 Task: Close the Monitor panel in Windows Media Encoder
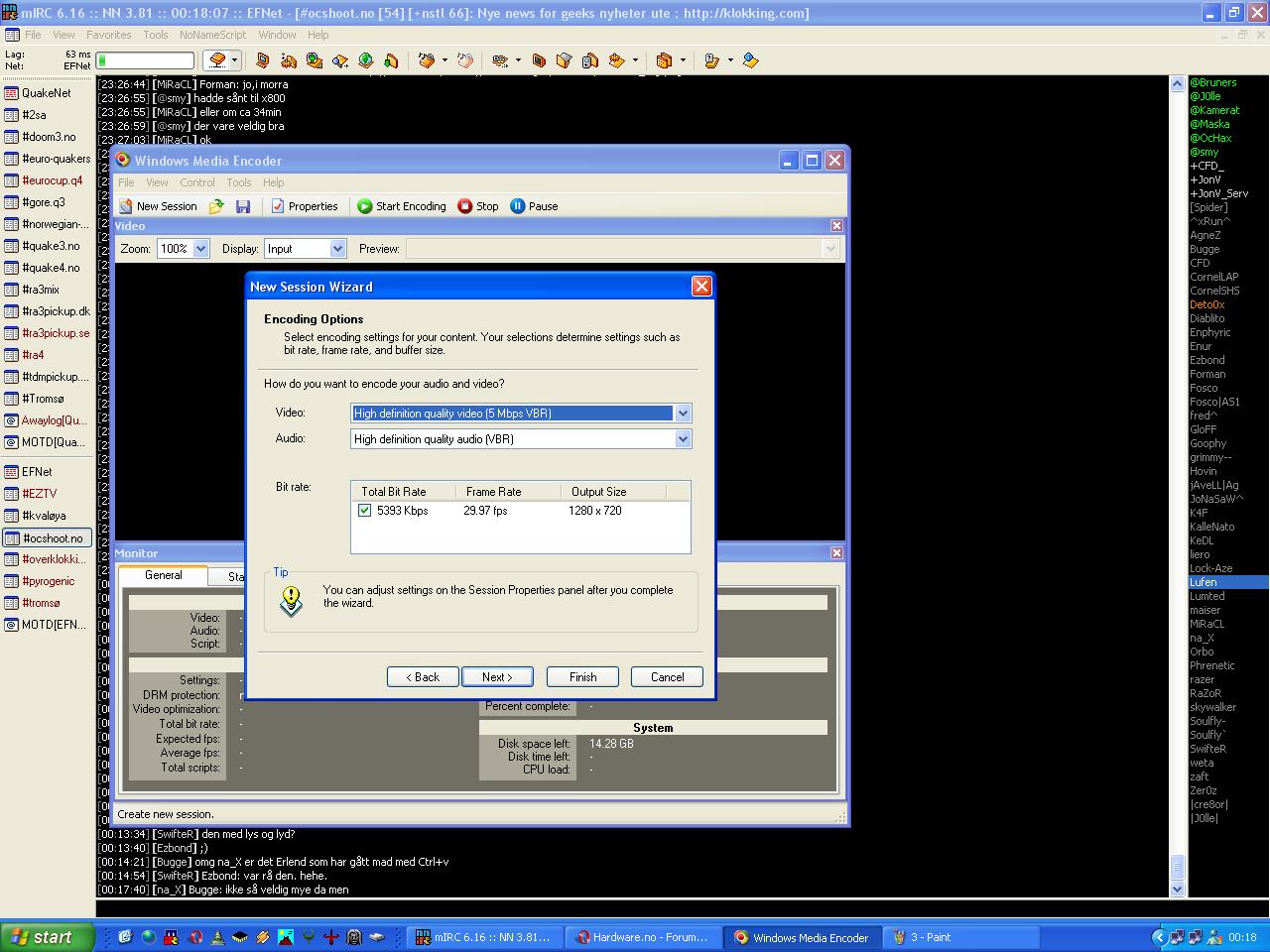[836, 553]
